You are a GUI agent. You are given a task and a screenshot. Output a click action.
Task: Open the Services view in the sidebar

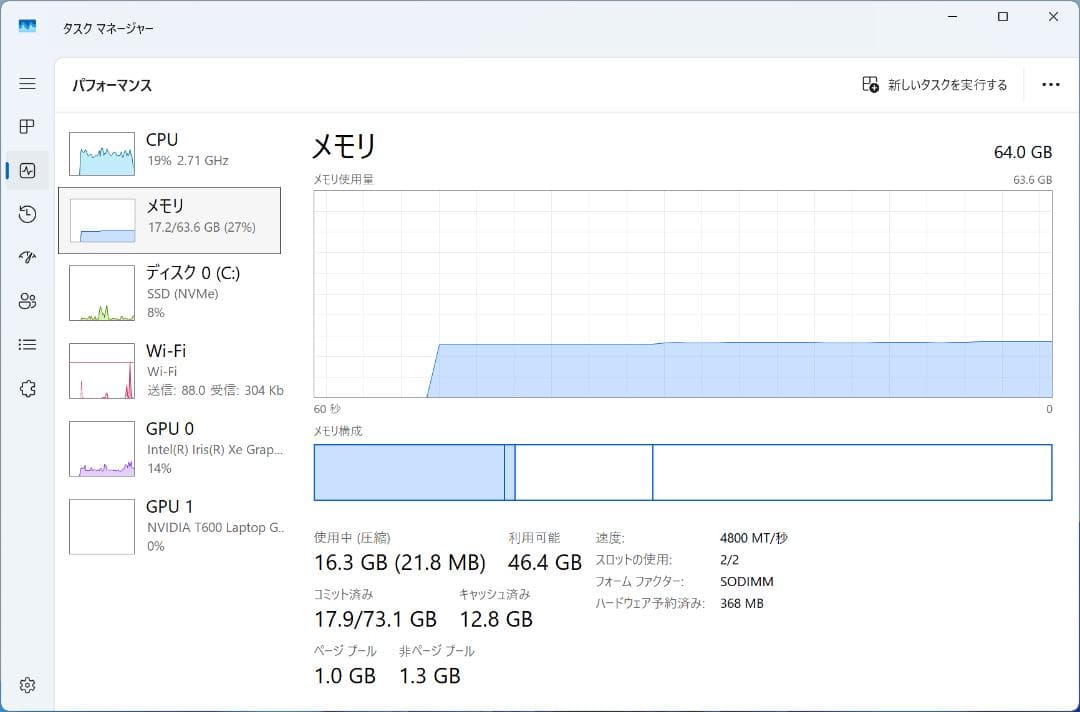pyautogui.click(x=27, y=388)
